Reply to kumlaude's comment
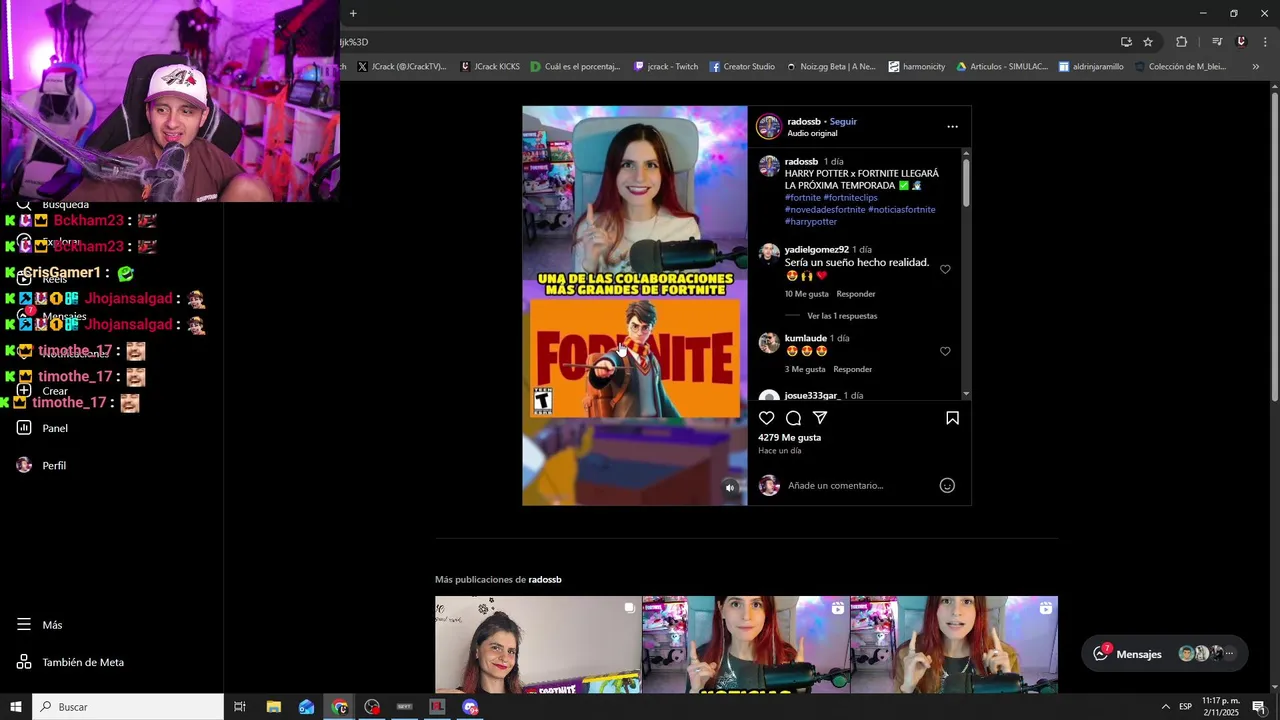This screenshot has width=1280, height=720. coord(853,369)
